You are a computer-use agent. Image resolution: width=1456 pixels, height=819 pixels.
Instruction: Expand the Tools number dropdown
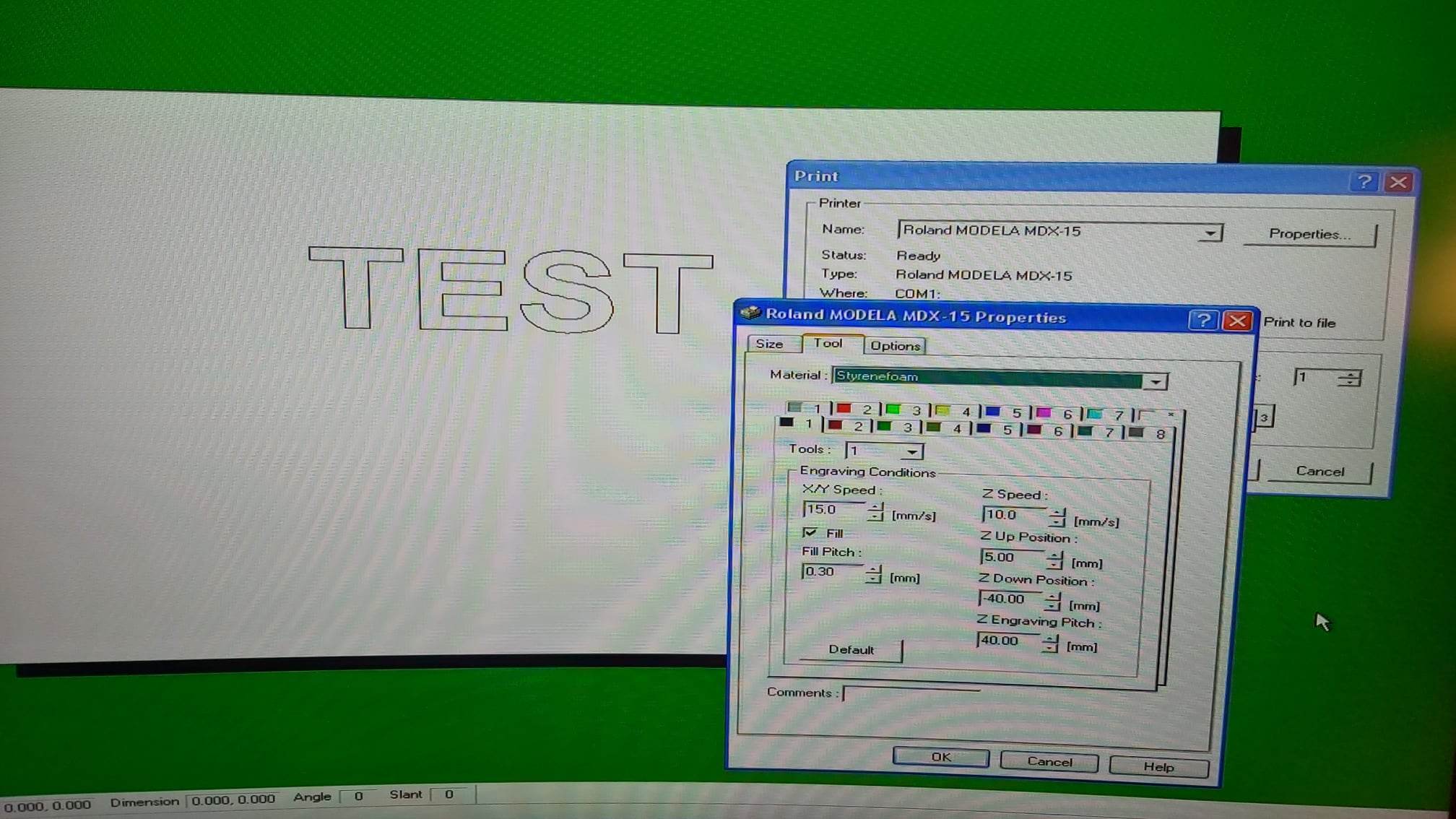tap(912, 452)
